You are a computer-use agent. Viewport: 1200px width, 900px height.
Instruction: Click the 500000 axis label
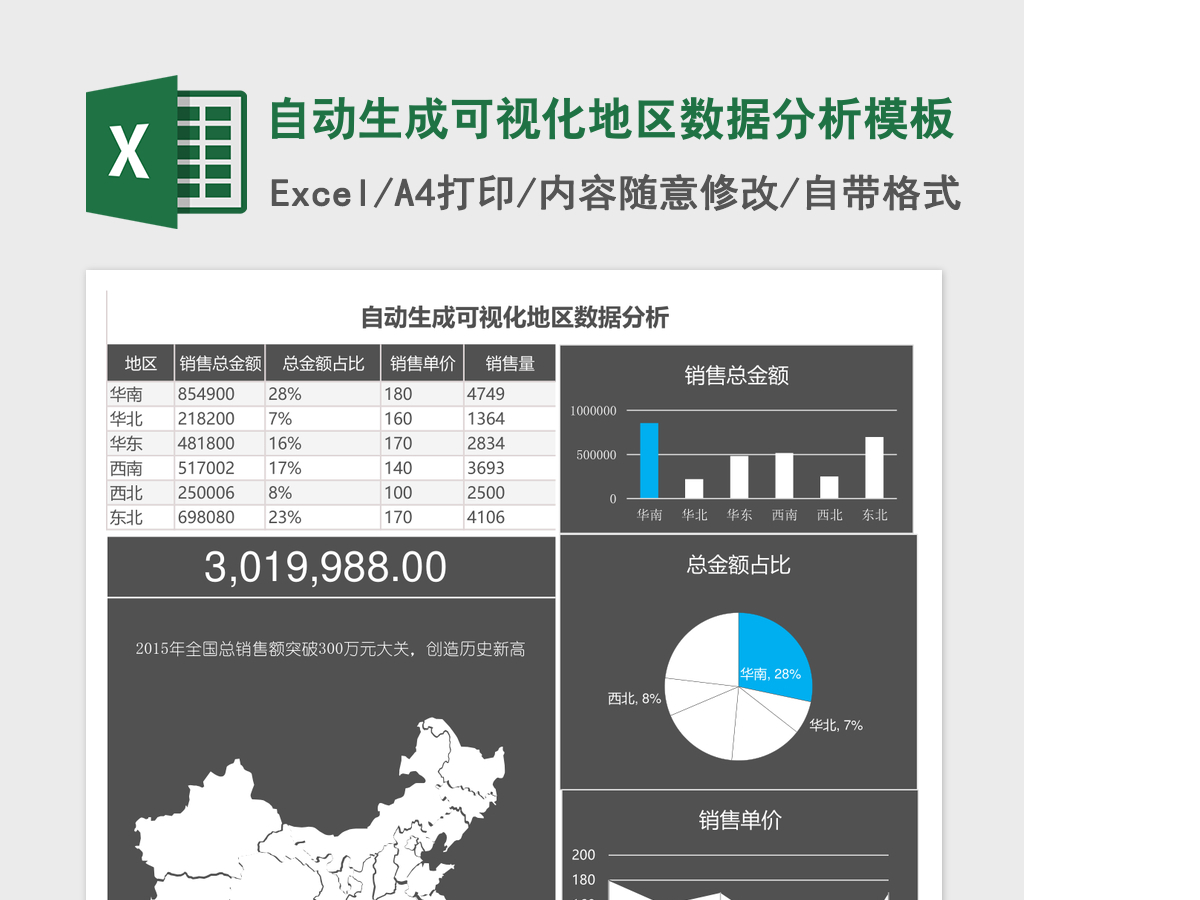[598, 455]
